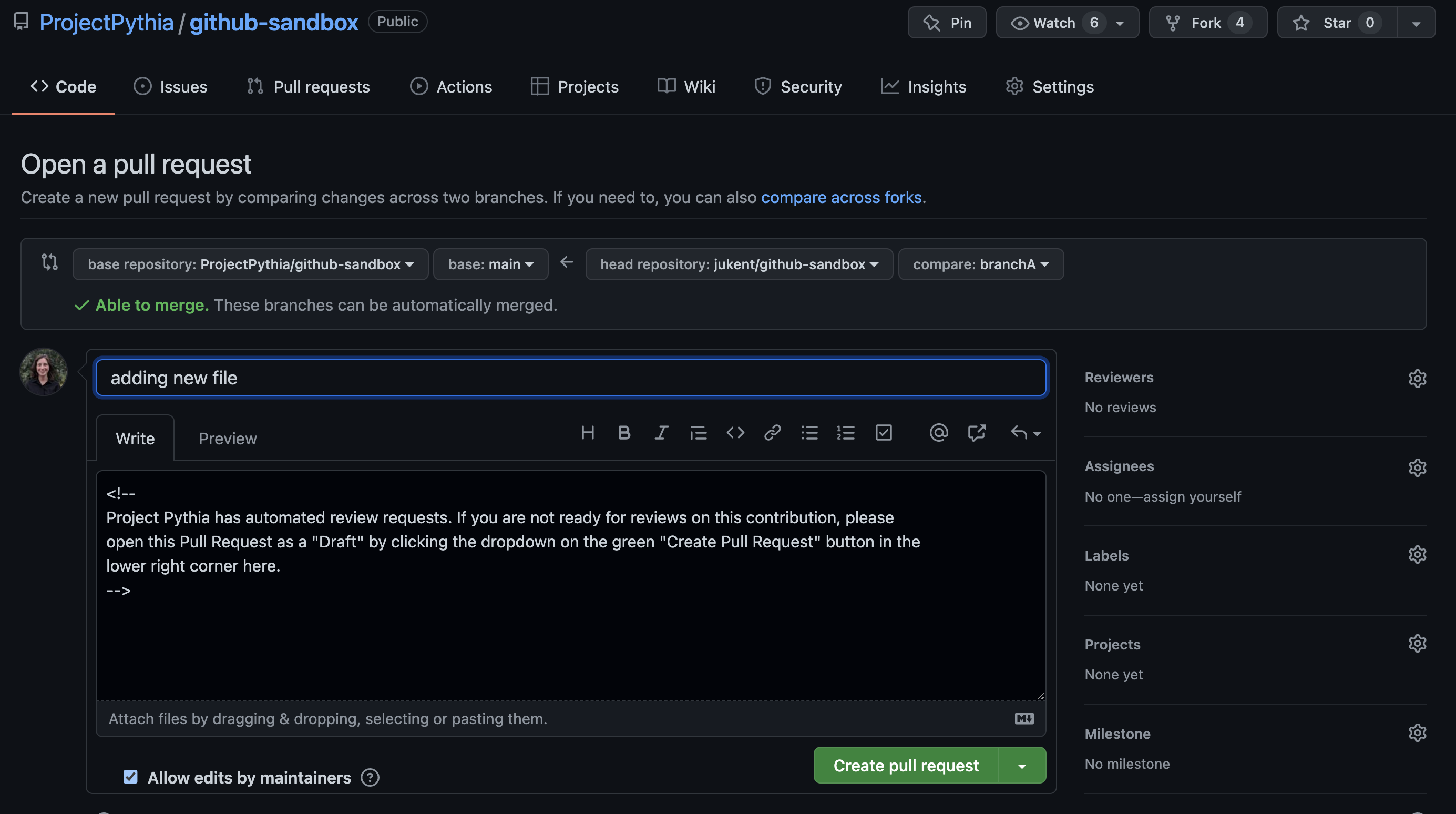Click the mention user @ icon

tap(938, 433)
